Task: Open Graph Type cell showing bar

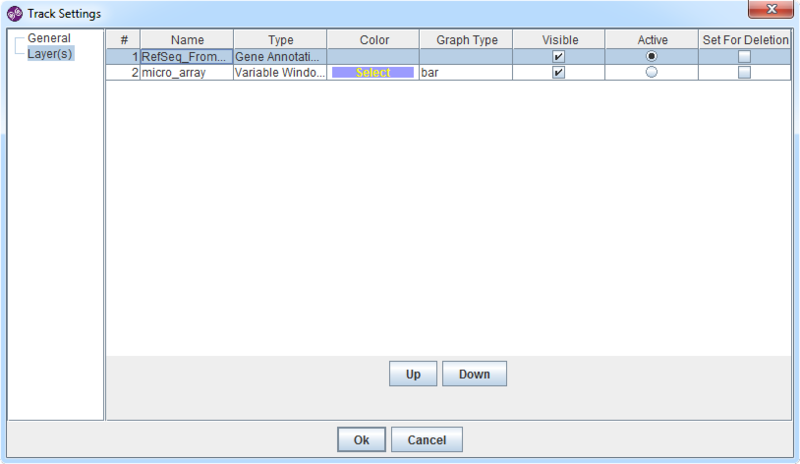Action: pyautogui.click(x=466, y=72)
